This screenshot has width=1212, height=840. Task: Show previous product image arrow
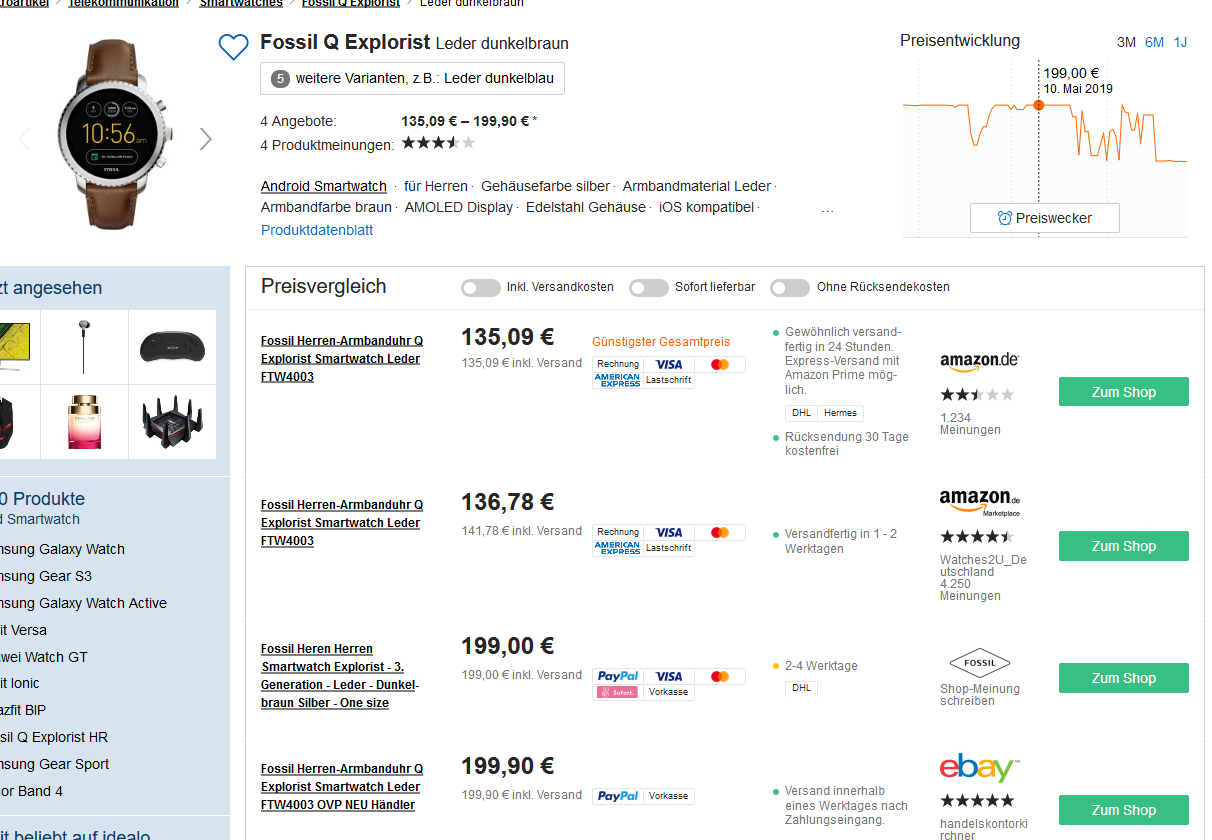pyautogui.click(x=25, y=139)
